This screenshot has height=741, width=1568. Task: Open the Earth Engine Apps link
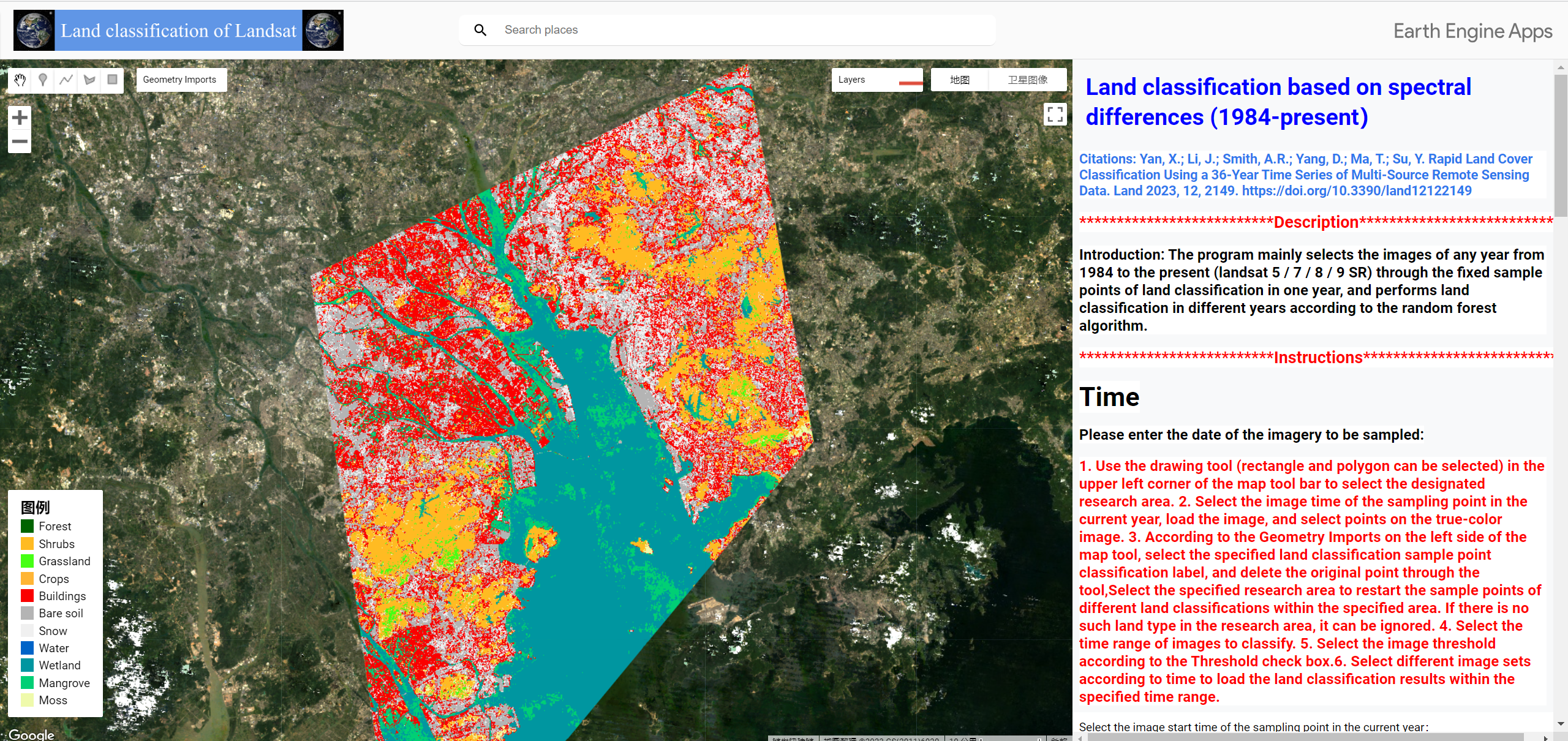click(1472, 31)
